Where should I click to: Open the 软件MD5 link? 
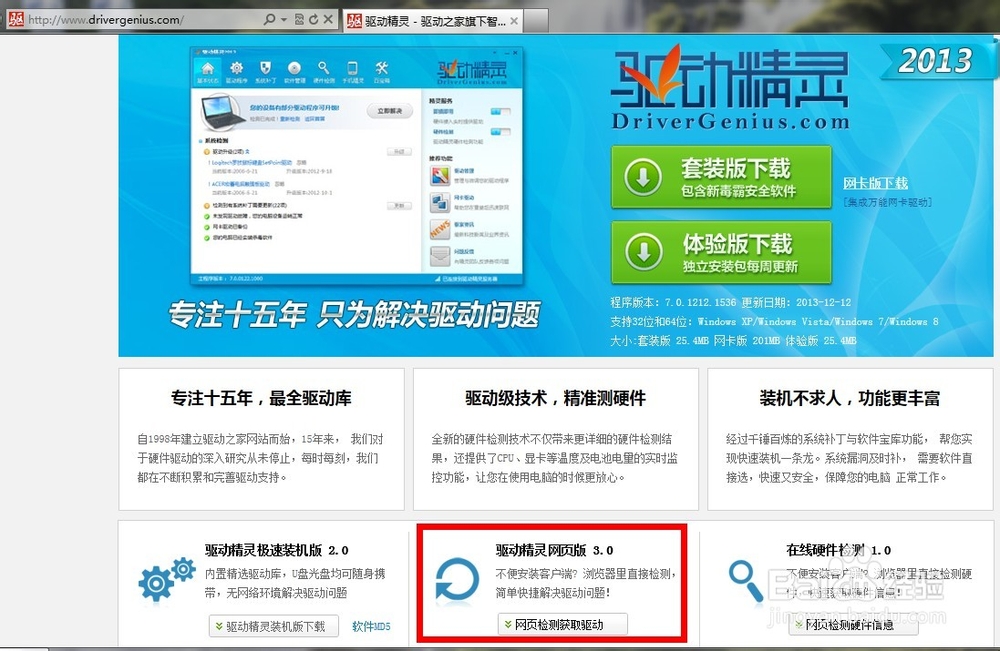point(371,627)
